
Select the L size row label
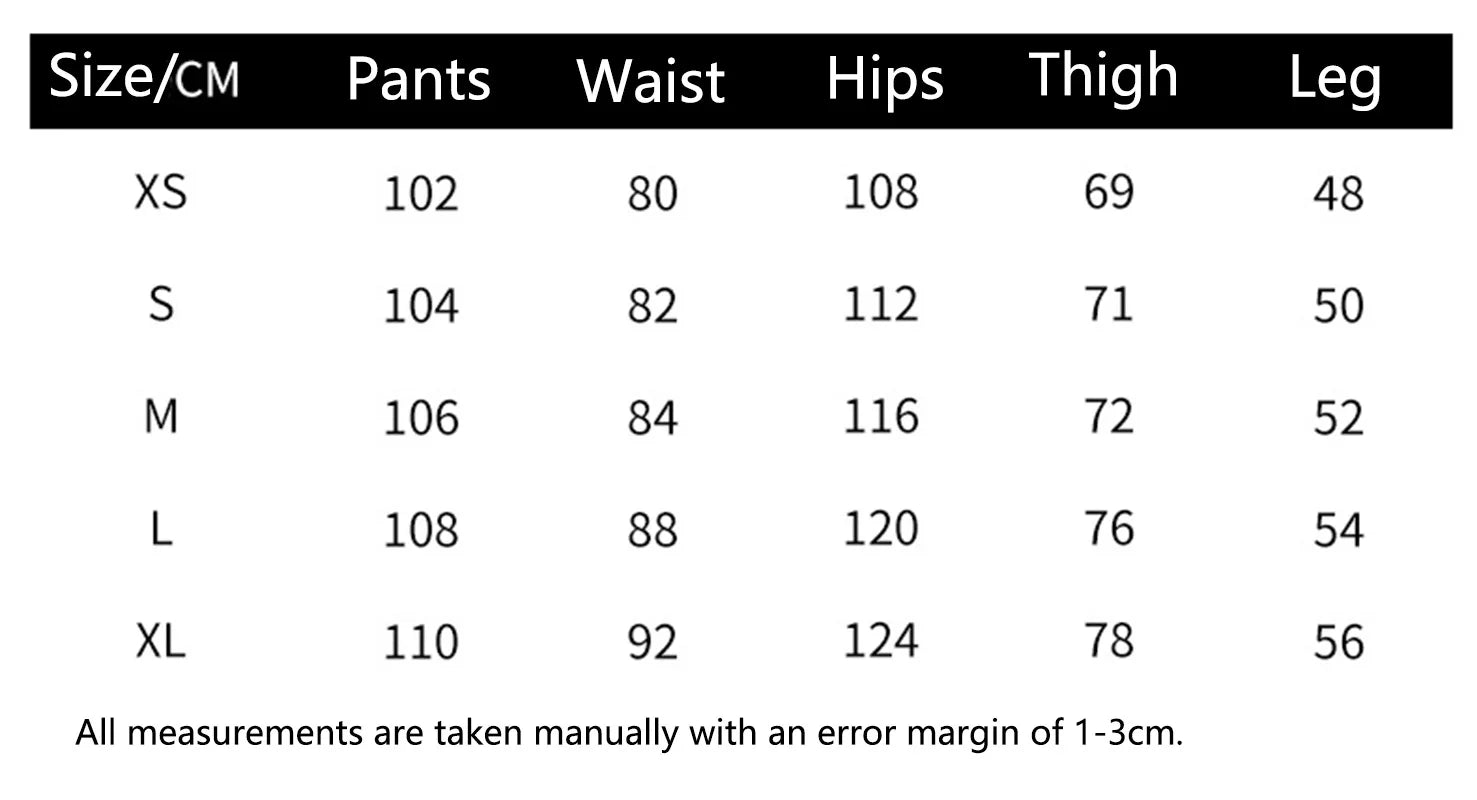point(161,528)
